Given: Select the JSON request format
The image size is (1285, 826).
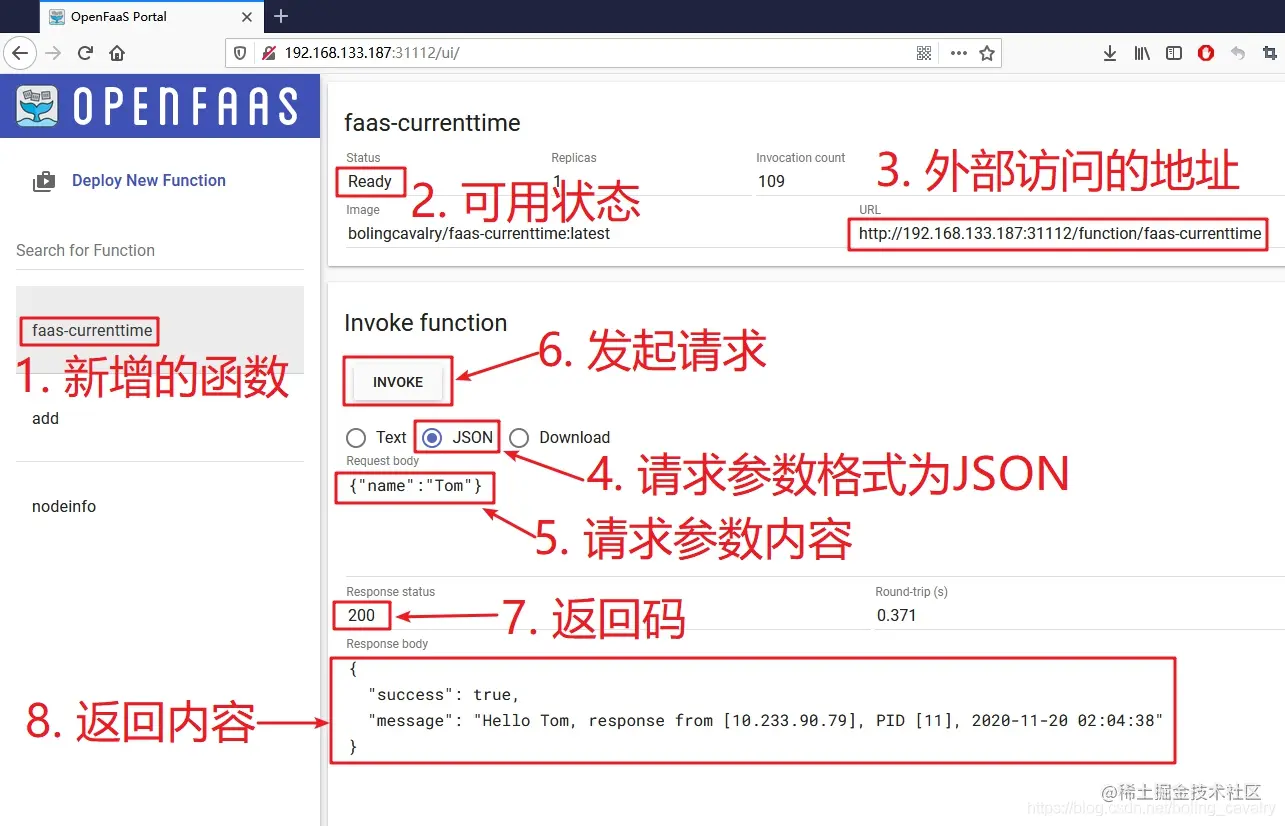Looking at the screenshot, I should pyautogui.click(x=431, y=437).
